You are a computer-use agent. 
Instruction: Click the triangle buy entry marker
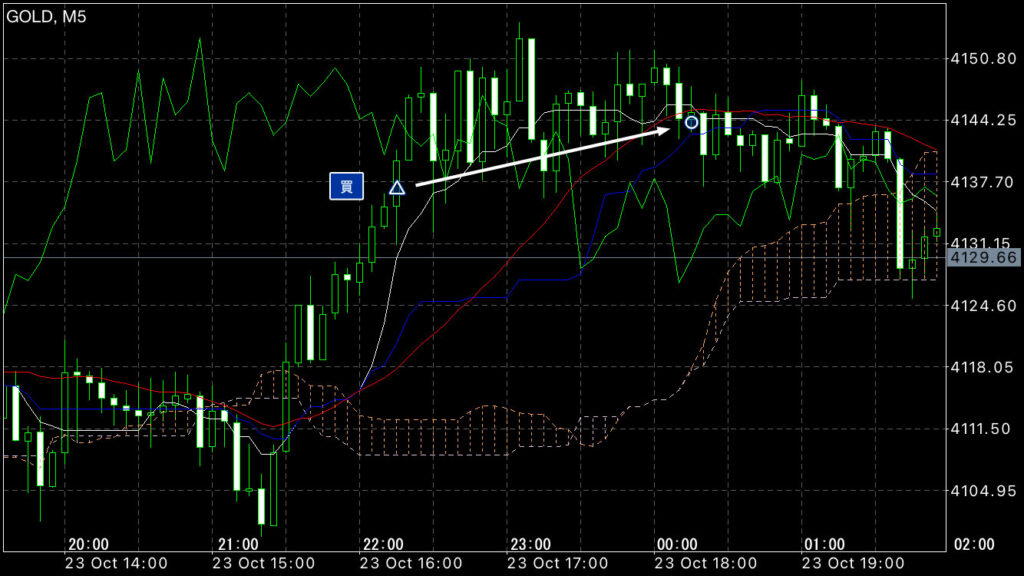coord(397,187)
